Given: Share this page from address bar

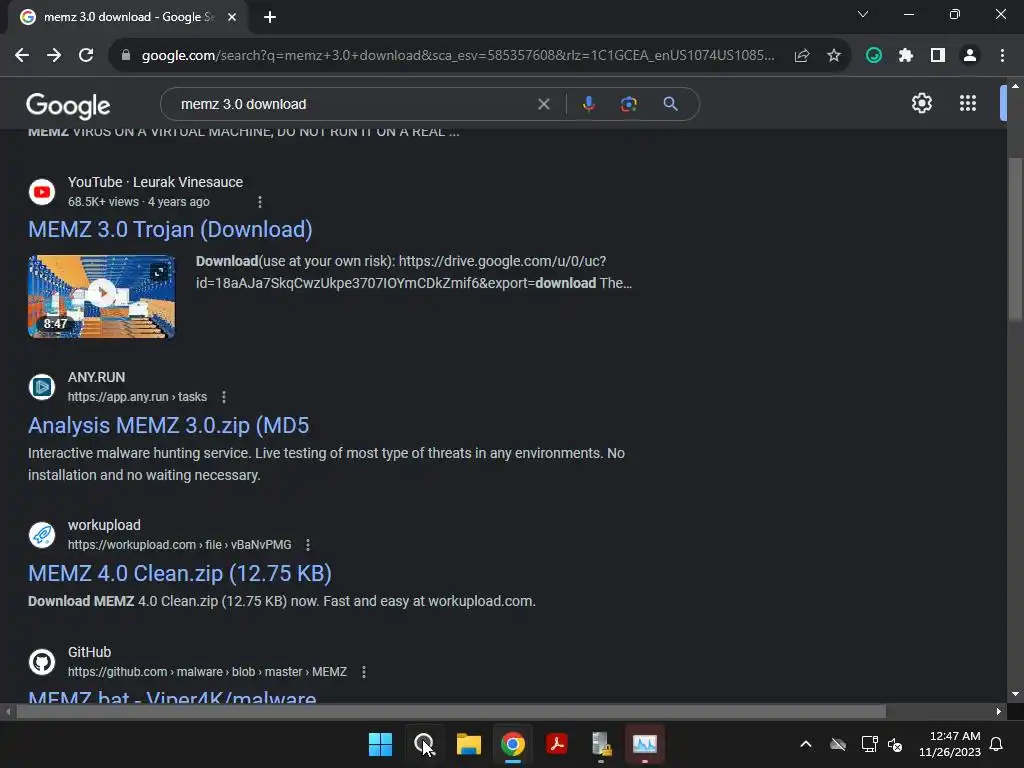Looking at the screenshot, I should click(x=802, y=56).
